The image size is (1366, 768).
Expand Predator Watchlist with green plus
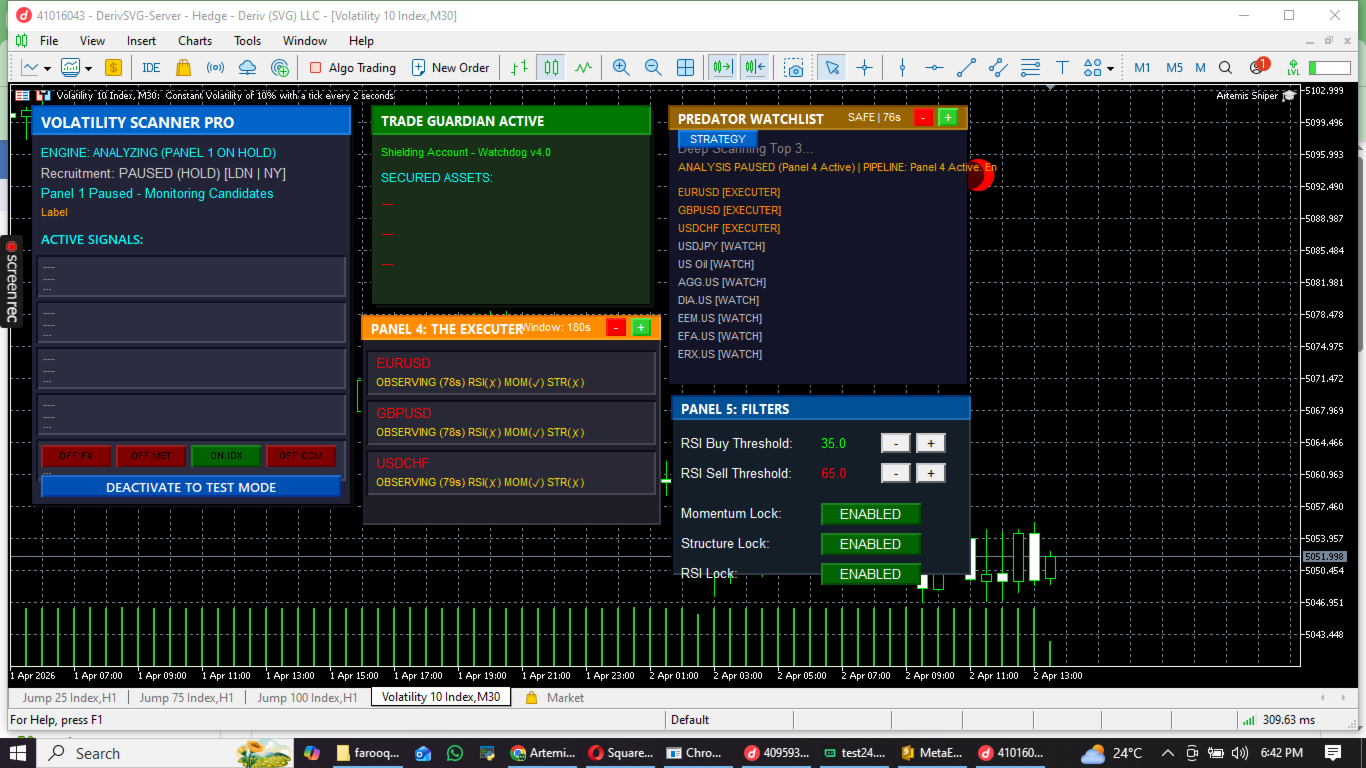point(947,117)
